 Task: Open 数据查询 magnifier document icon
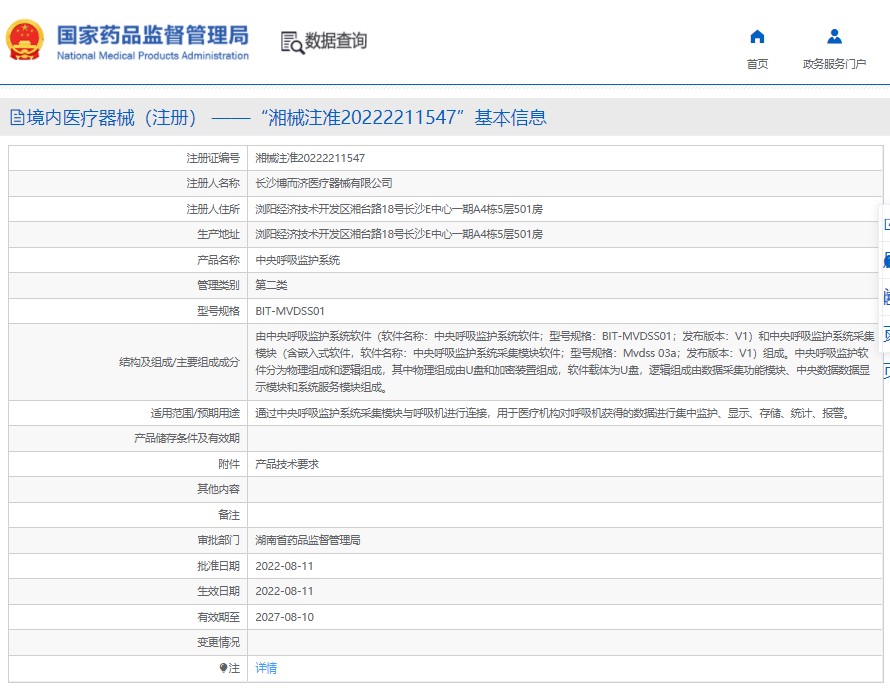[292, 43]
